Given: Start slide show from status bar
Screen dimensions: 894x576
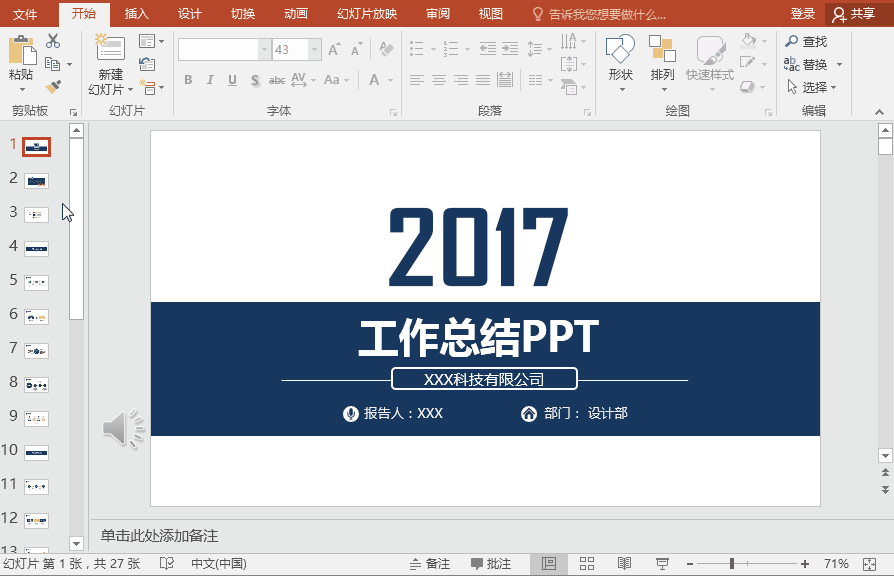Looking at the screenshot, I should coord(662,564).
